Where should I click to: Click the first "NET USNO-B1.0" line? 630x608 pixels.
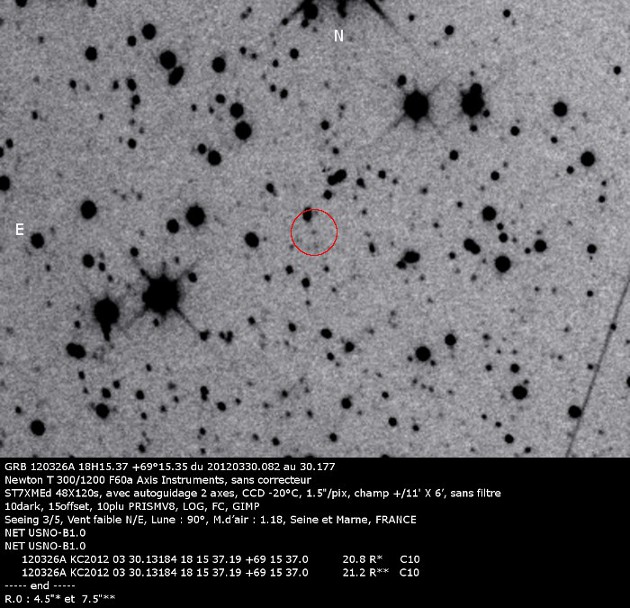coord(45,533)
